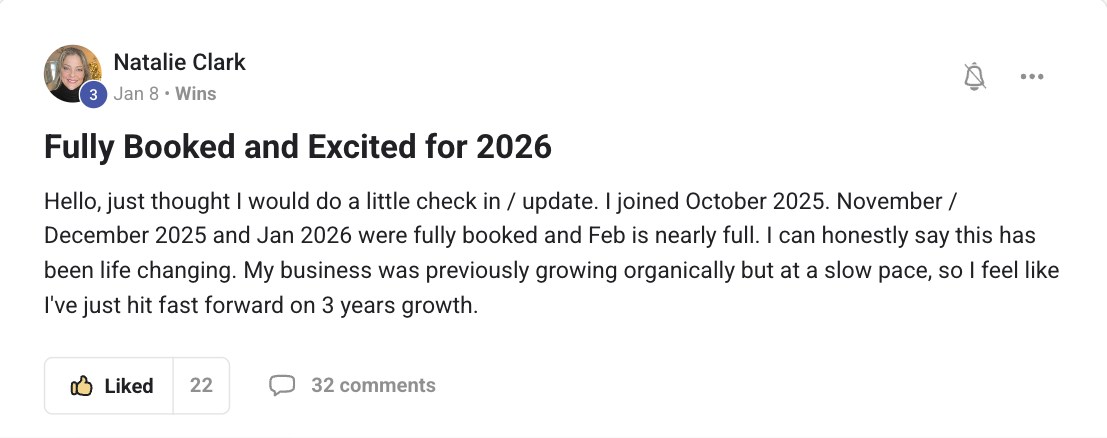The height and width of the screenshot is (438, 1107).
Task: Open the three-dot post options menu
Action: point(1031,76)
